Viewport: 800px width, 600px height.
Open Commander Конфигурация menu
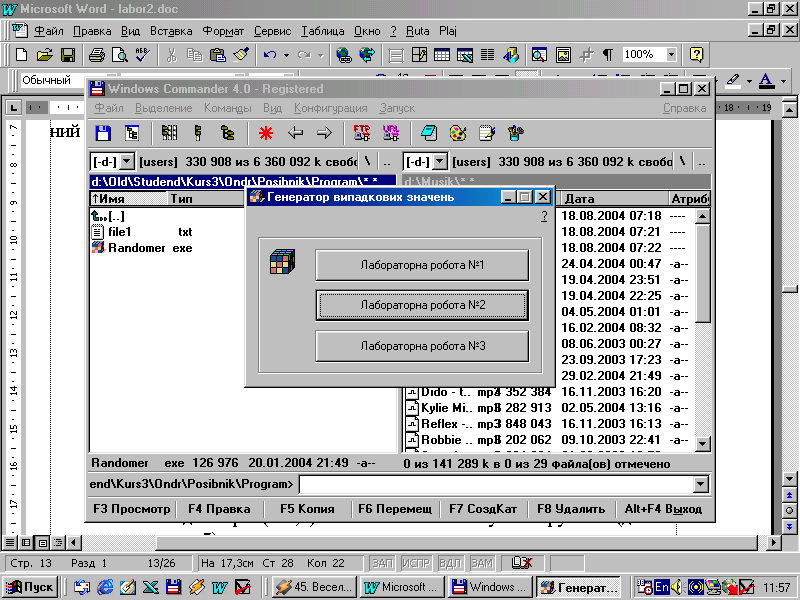point(331,108)
